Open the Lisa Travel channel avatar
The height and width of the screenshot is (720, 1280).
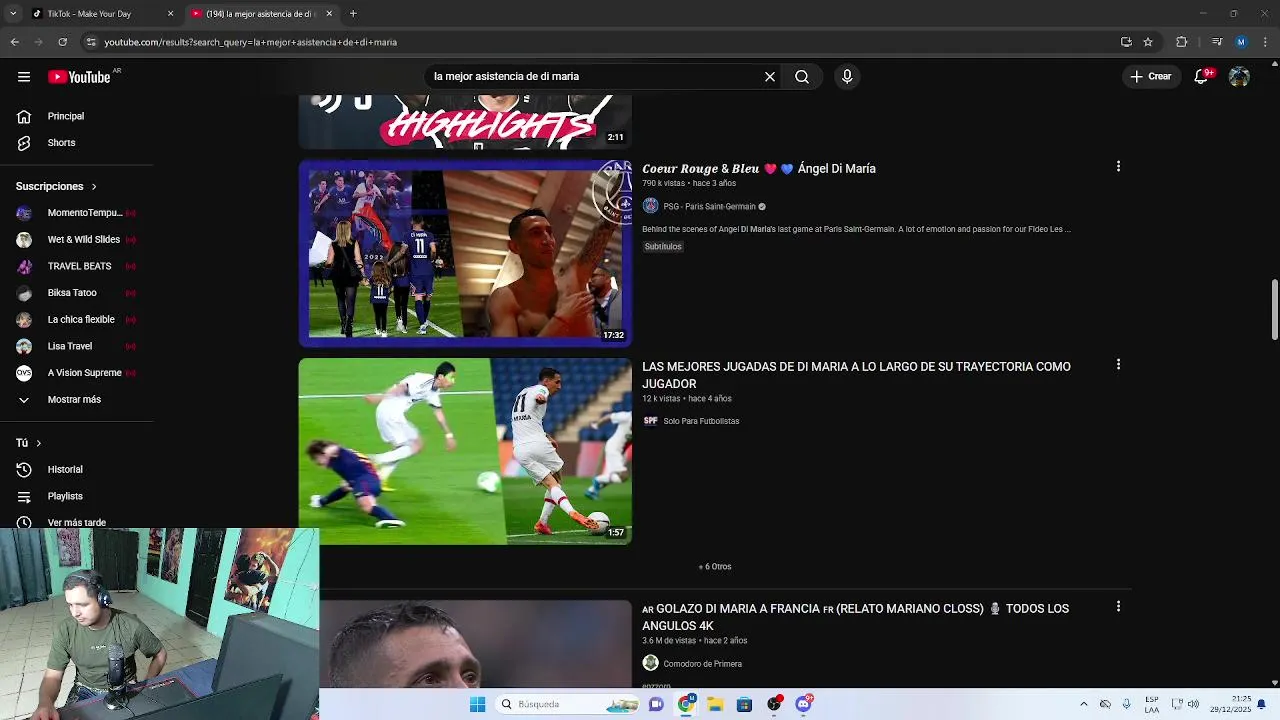pyautogui.click(x=24, y=346)
